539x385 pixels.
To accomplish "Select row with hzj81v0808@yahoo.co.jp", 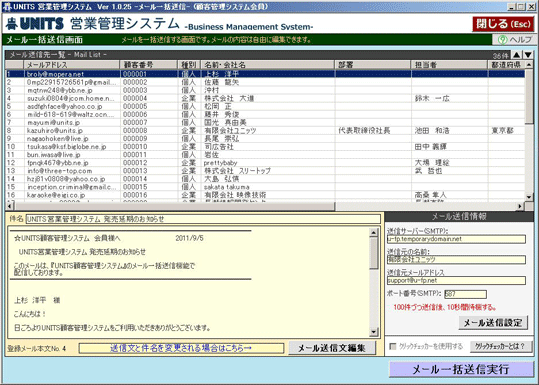I will 265,179.
